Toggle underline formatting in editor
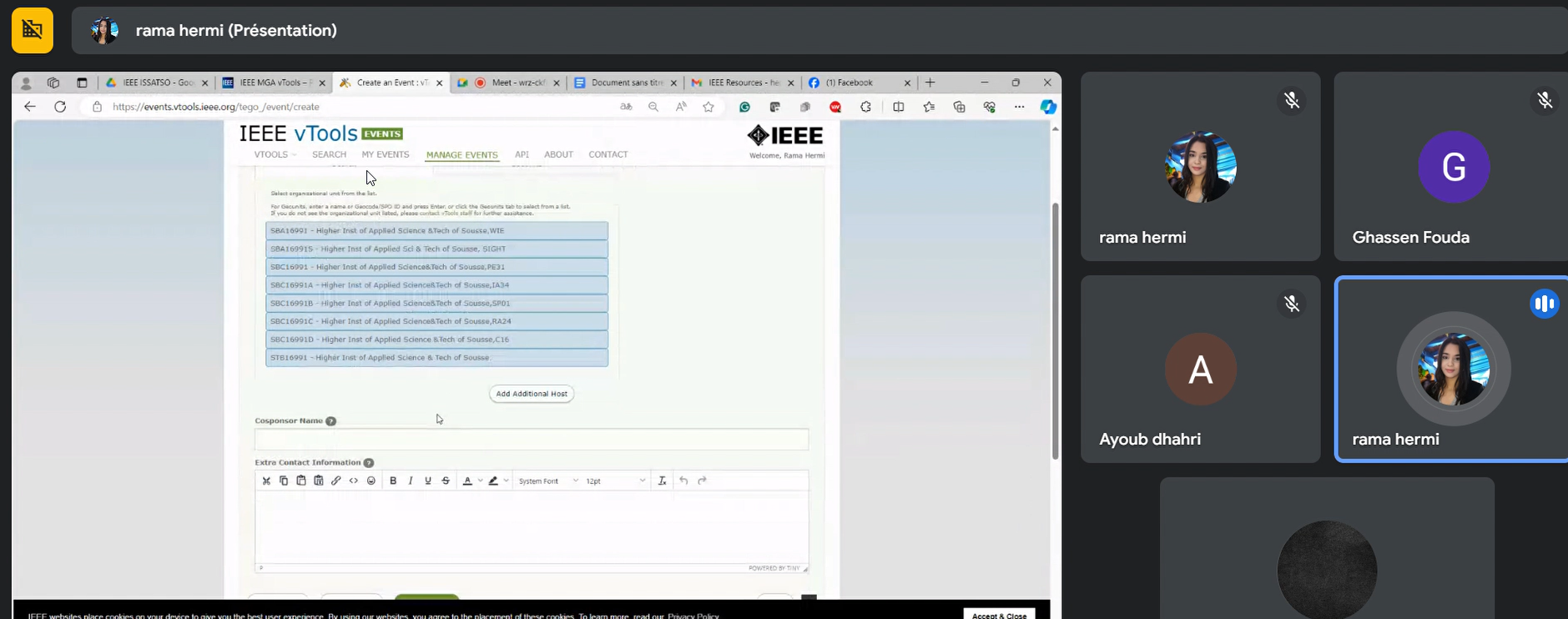Viewport: 1568px width, 619px height. tap(428, 481)
